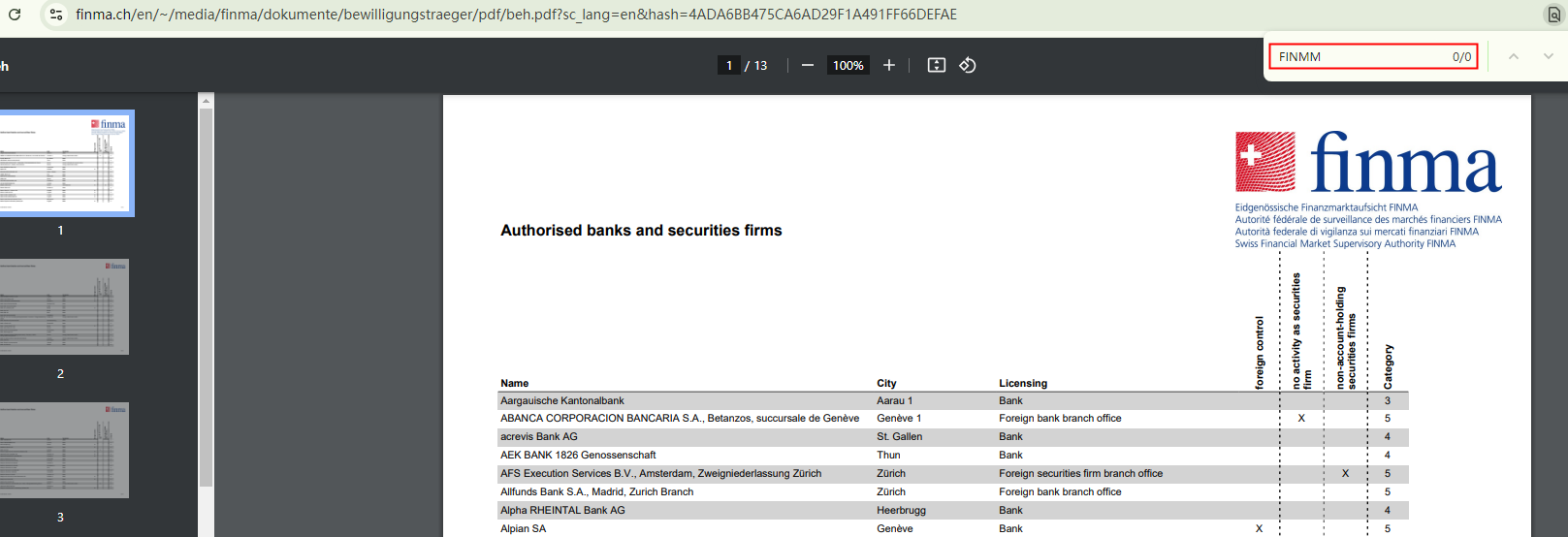Click city 'Heerbrugg'
Screen dimensions: 1568x537
[901, 511]
